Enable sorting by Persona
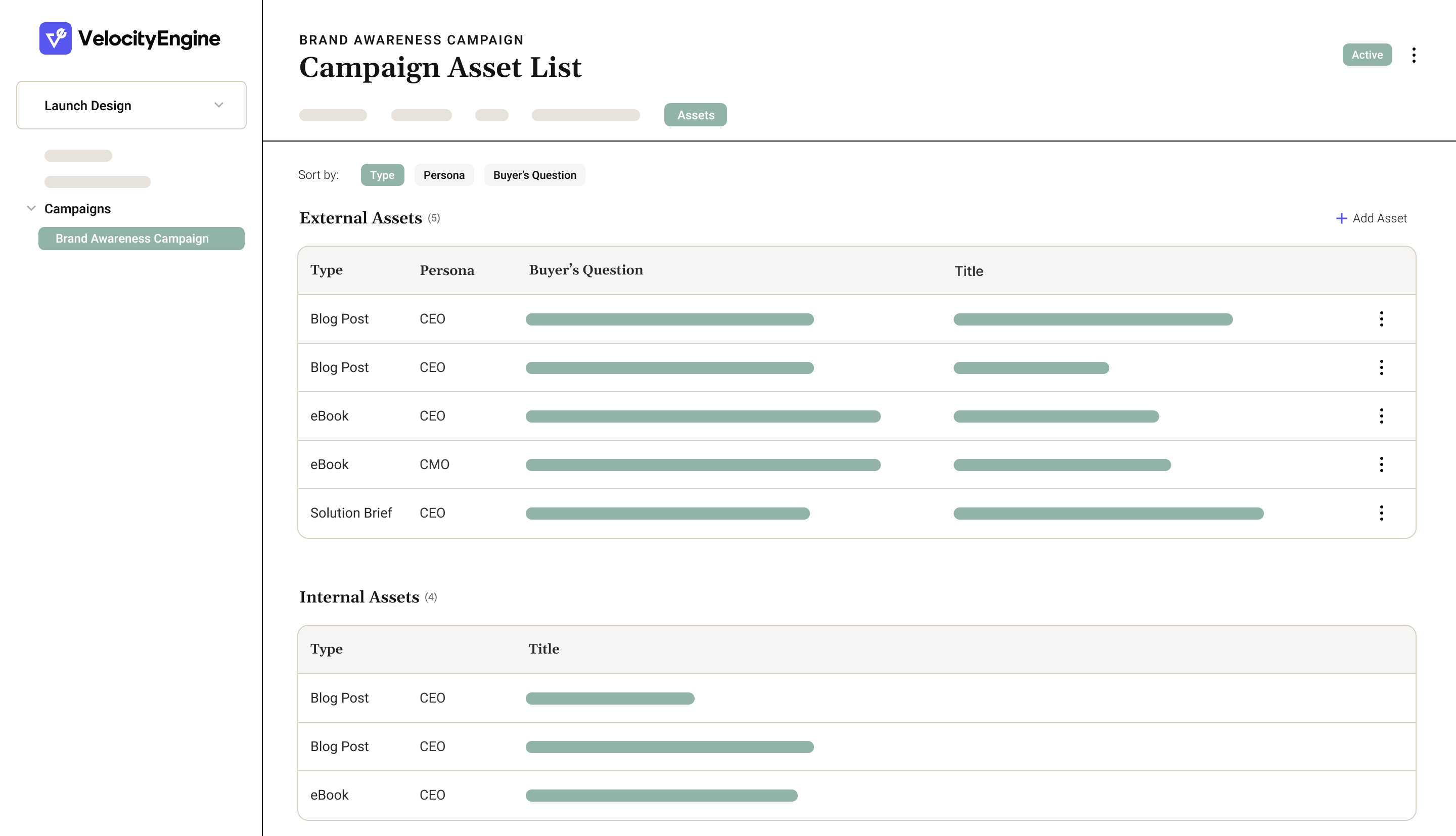Screen dimensions: 1456x836 pyautogui.click(x=444, y=174)
